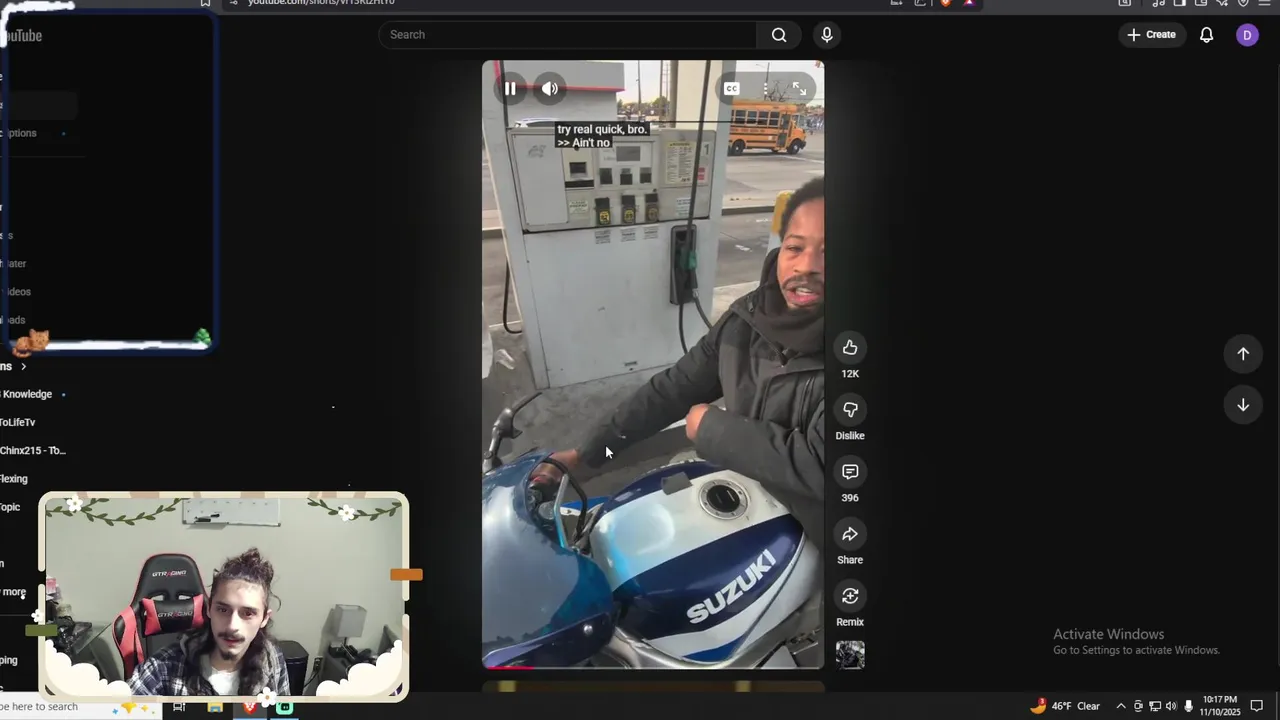Open Task View on the taskbar
Viewport: 1280px width, 720px height.
(179, 707)
